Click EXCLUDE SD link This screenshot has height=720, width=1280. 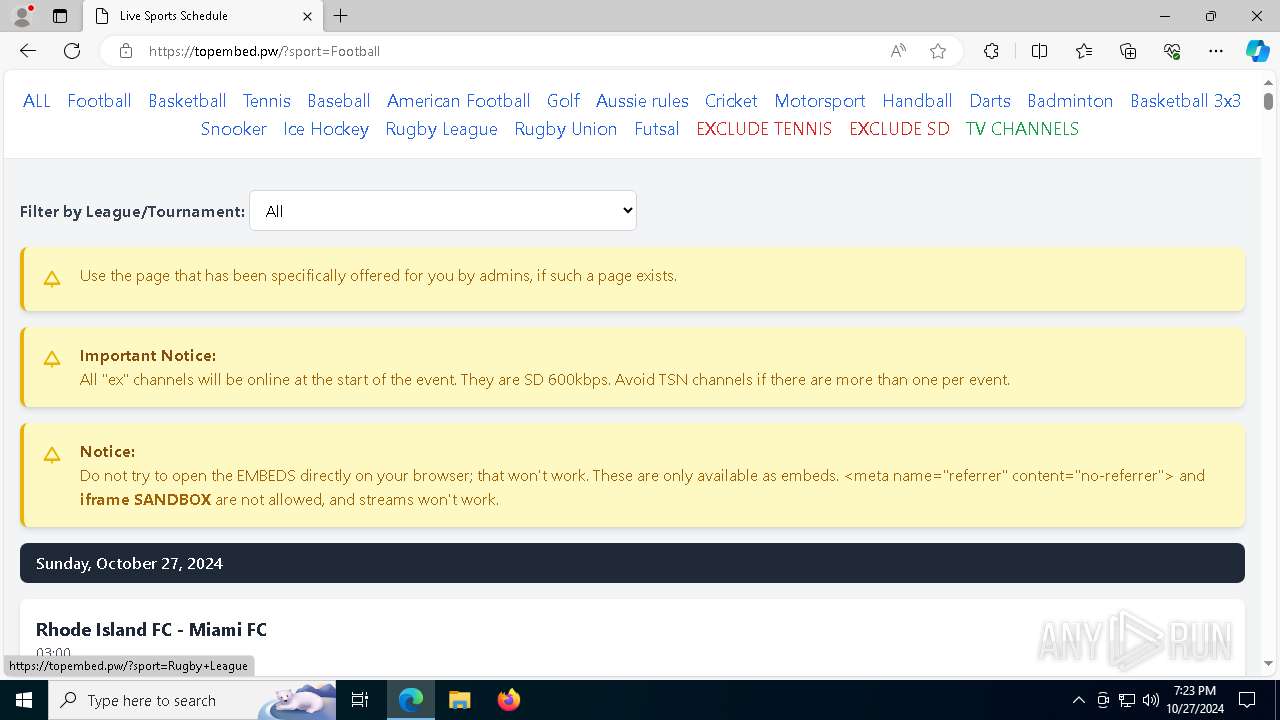(x=899, y=129)
